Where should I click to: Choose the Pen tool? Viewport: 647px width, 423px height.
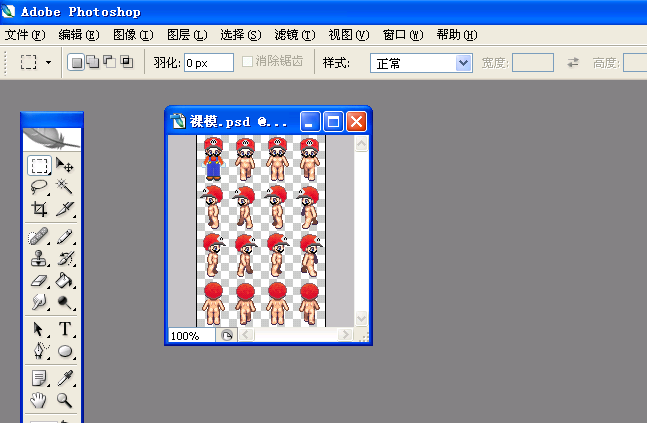(39, 351)
